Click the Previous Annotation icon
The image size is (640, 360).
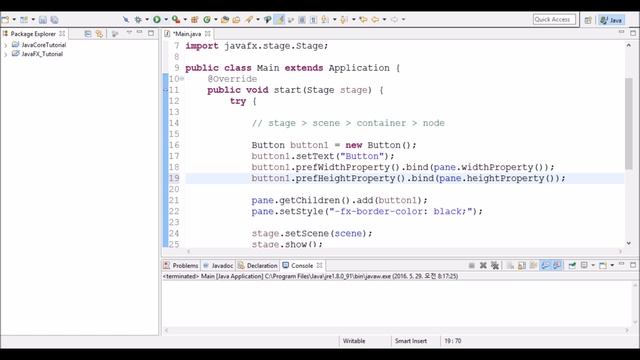[344, 20]
